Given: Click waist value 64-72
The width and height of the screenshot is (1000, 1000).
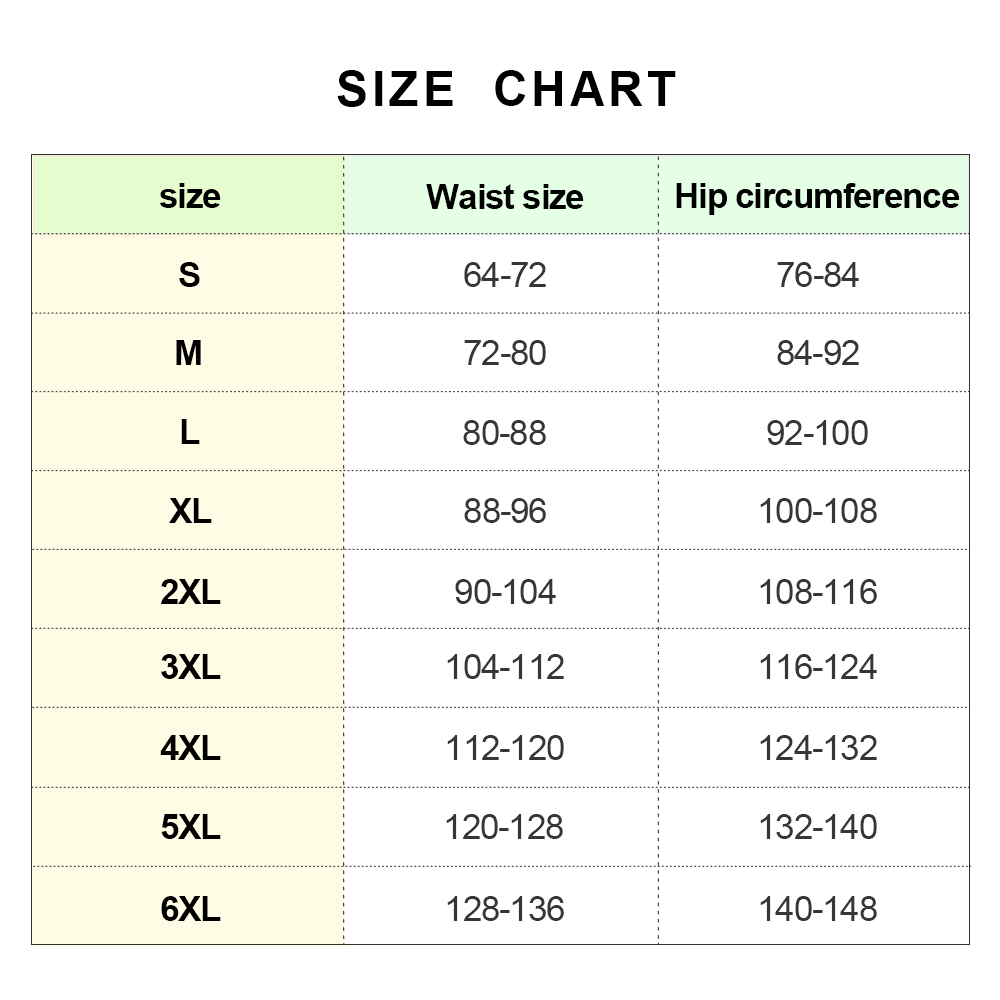Looking at the screenshot, I should tap(504, 275).
